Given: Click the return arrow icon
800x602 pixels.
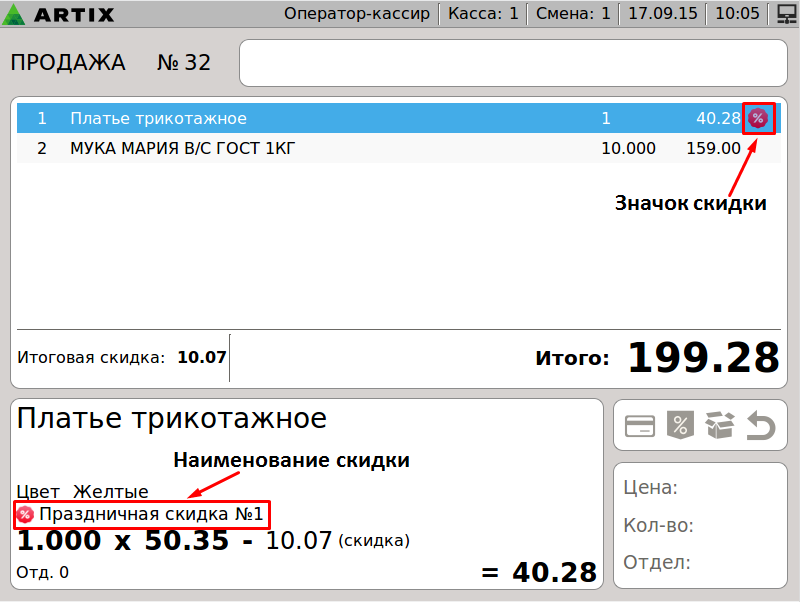Looking at the screenshot, I should pos(760,427).
